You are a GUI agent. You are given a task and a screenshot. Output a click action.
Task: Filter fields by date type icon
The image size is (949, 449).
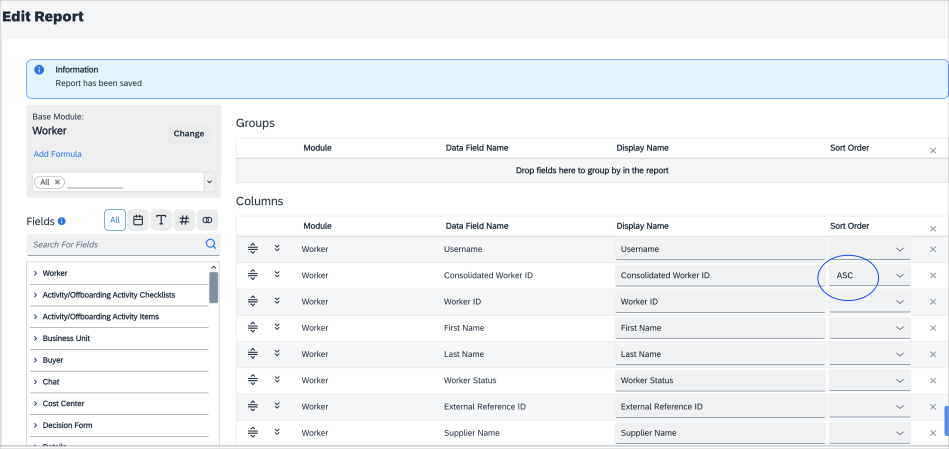tap(138, 220)
